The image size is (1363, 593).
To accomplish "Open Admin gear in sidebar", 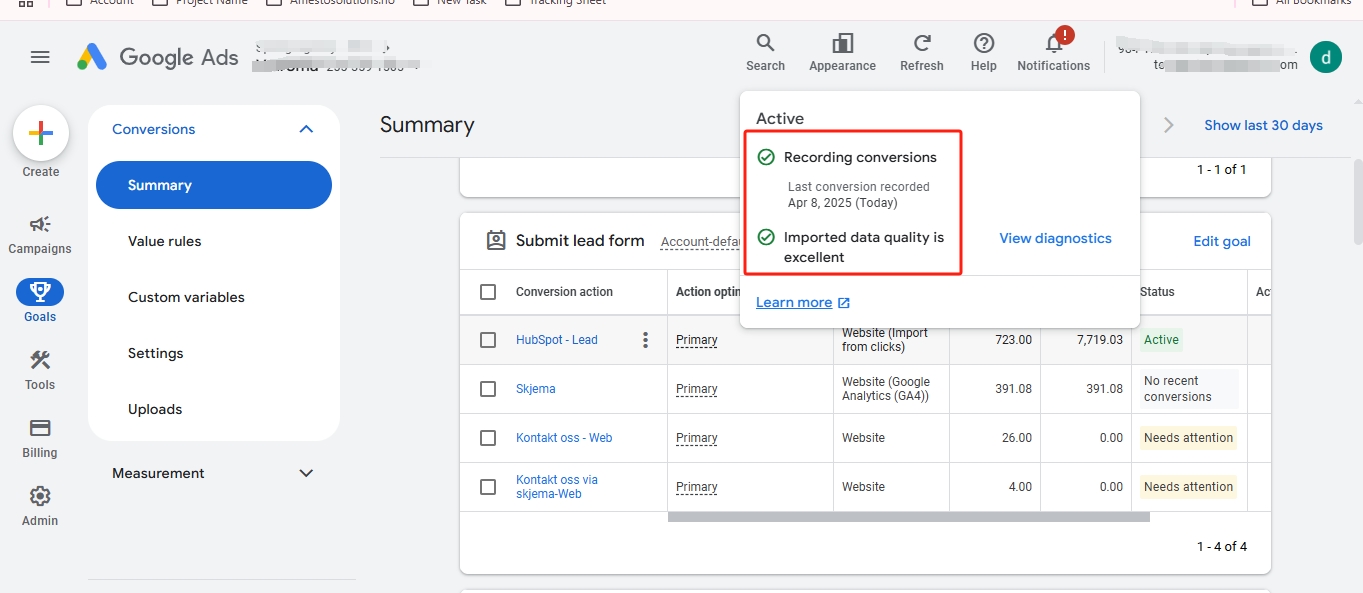I will pos(40,506).
